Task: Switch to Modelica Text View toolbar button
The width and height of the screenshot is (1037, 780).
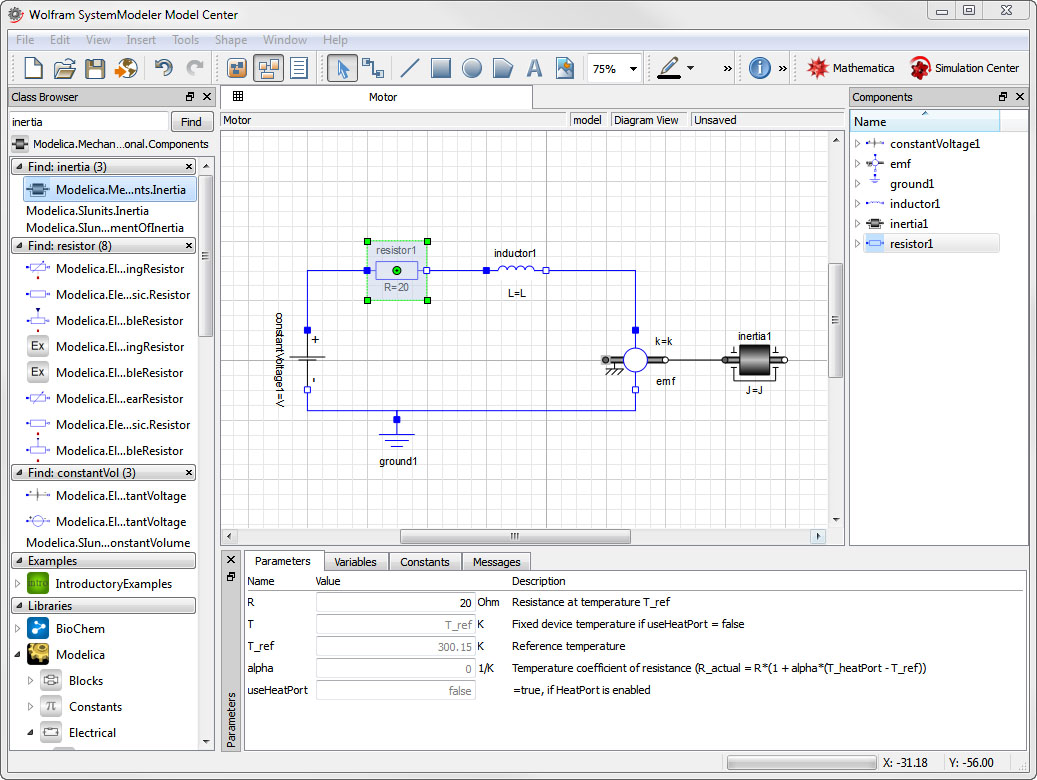Action: tap(299, 68)
